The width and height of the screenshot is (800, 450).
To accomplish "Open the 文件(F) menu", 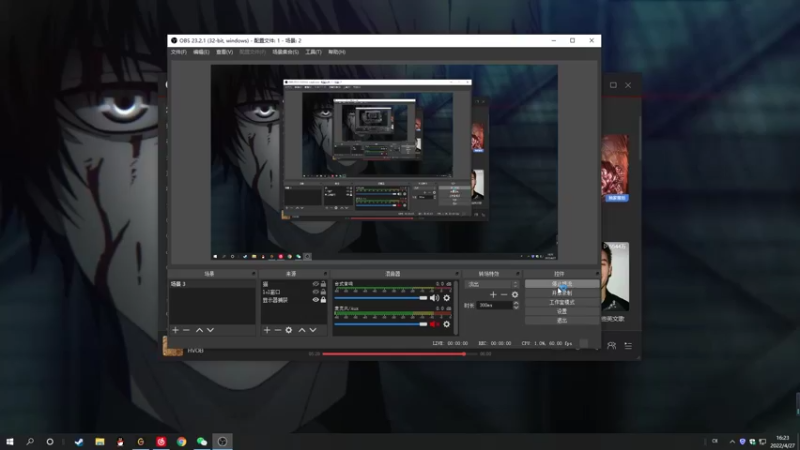I will (x=179, y=52).
